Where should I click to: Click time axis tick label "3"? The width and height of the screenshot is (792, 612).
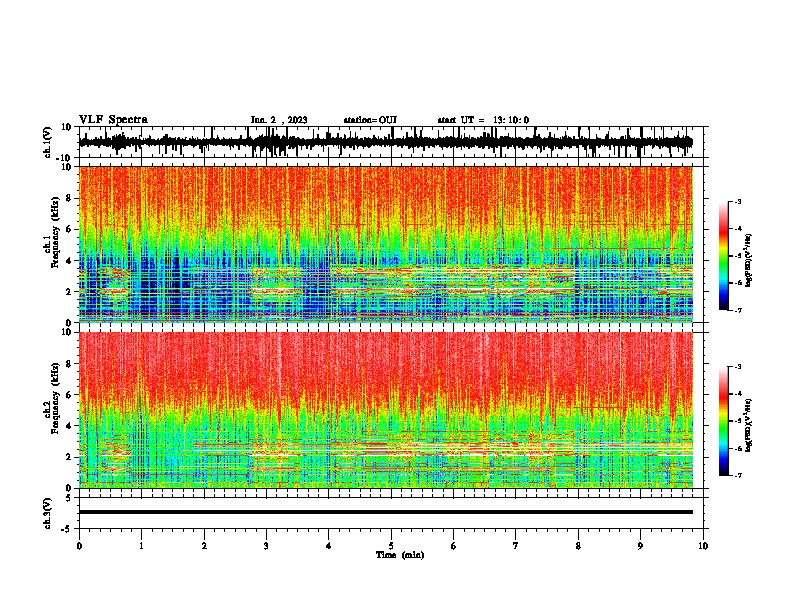point(266,546)
